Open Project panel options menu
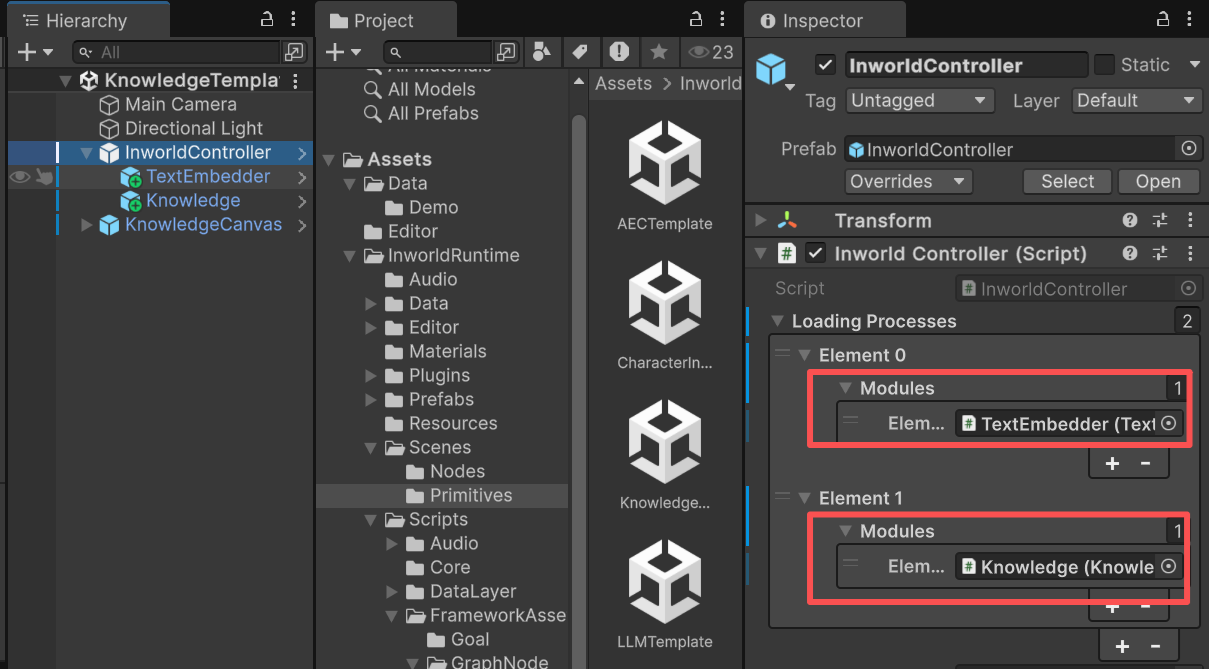Screen dimensions: 1209x669 (722, 19)
